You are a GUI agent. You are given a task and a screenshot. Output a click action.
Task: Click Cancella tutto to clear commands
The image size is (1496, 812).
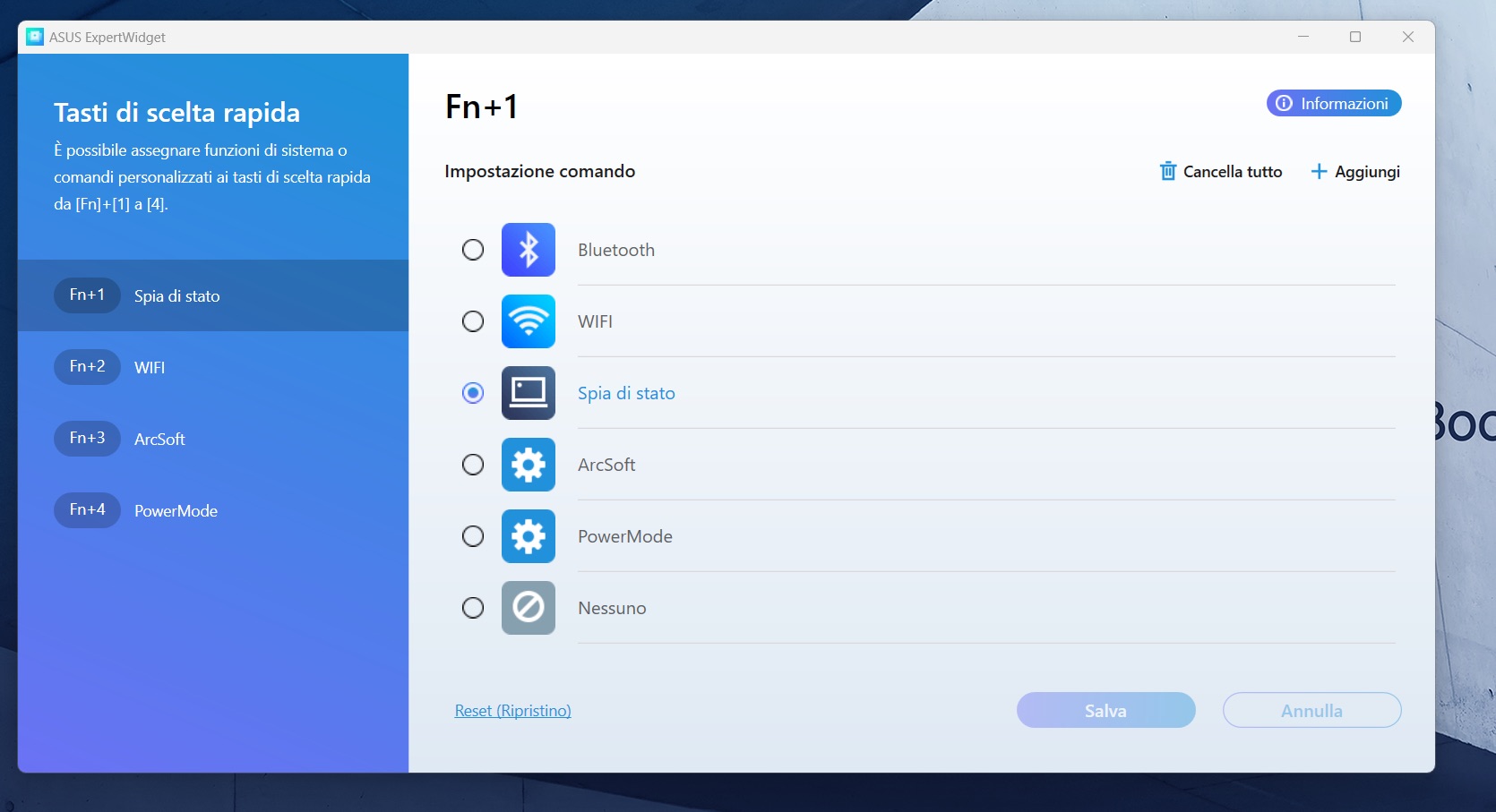click(x=1221, y=171)
